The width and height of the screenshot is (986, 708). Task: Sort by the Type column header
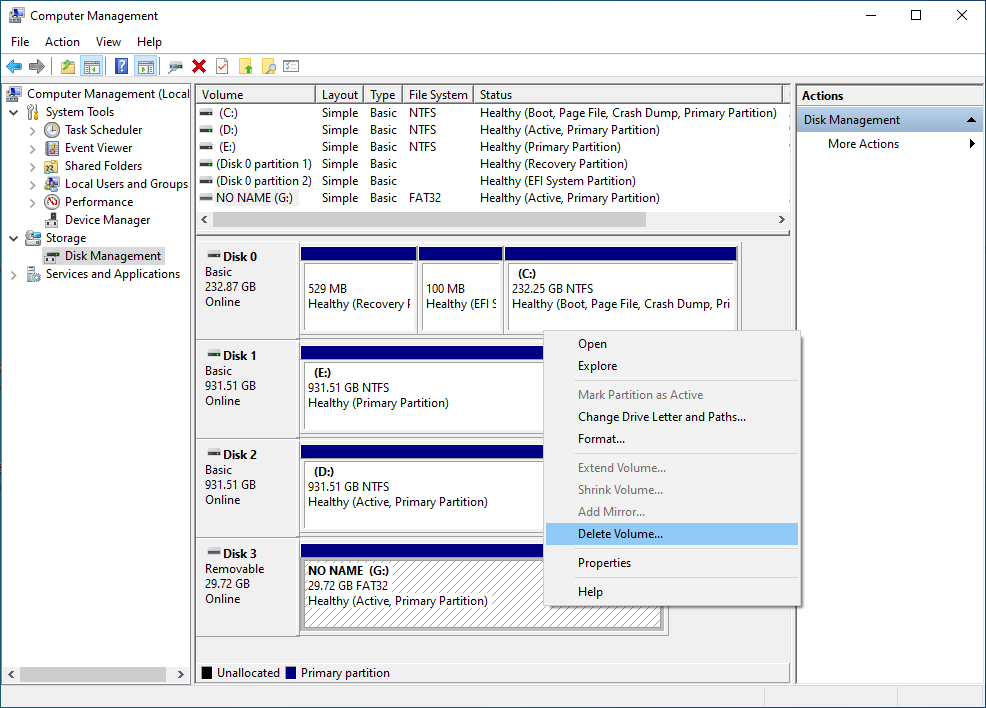[382, 94]
